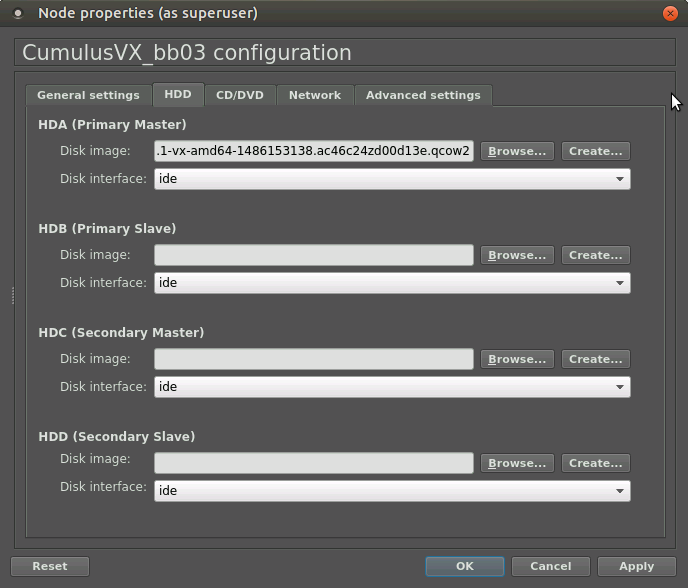Screen dimensions: 688x588
Task: Switch to the General settings tab
Action: click(88, 95)
